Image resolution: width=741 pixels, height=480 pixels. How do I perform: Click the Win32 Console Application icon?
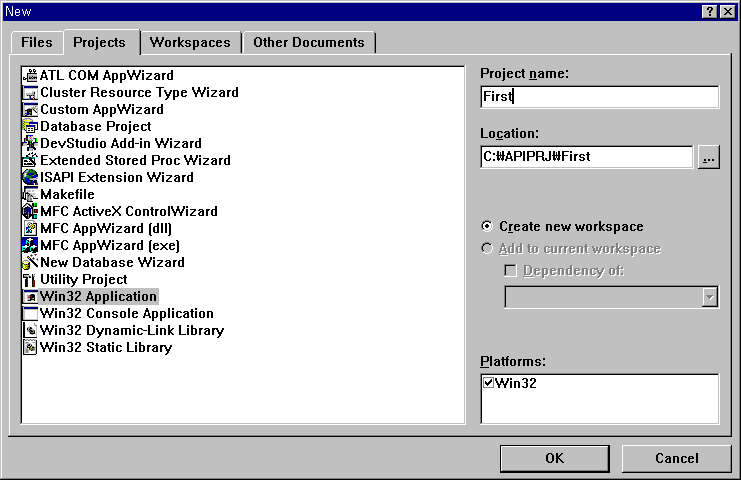click(x=30, y=314)
